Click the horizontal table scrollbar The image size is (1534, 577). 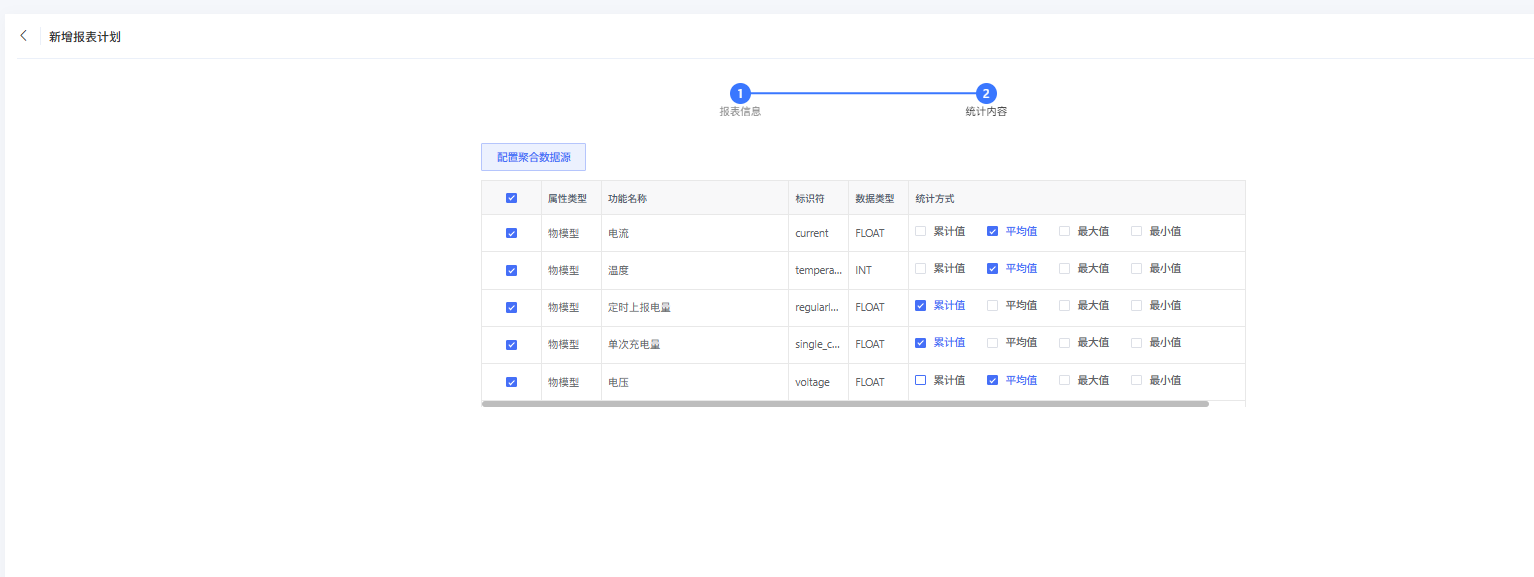845,404
